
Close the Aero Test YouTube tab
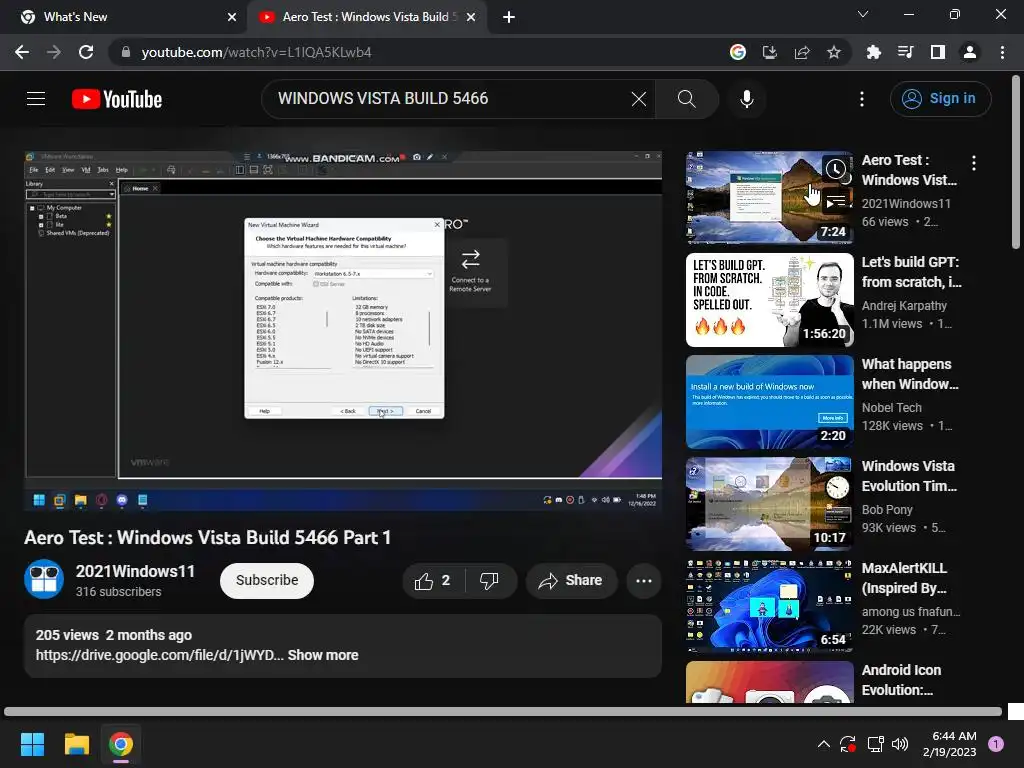coord(471,17)
